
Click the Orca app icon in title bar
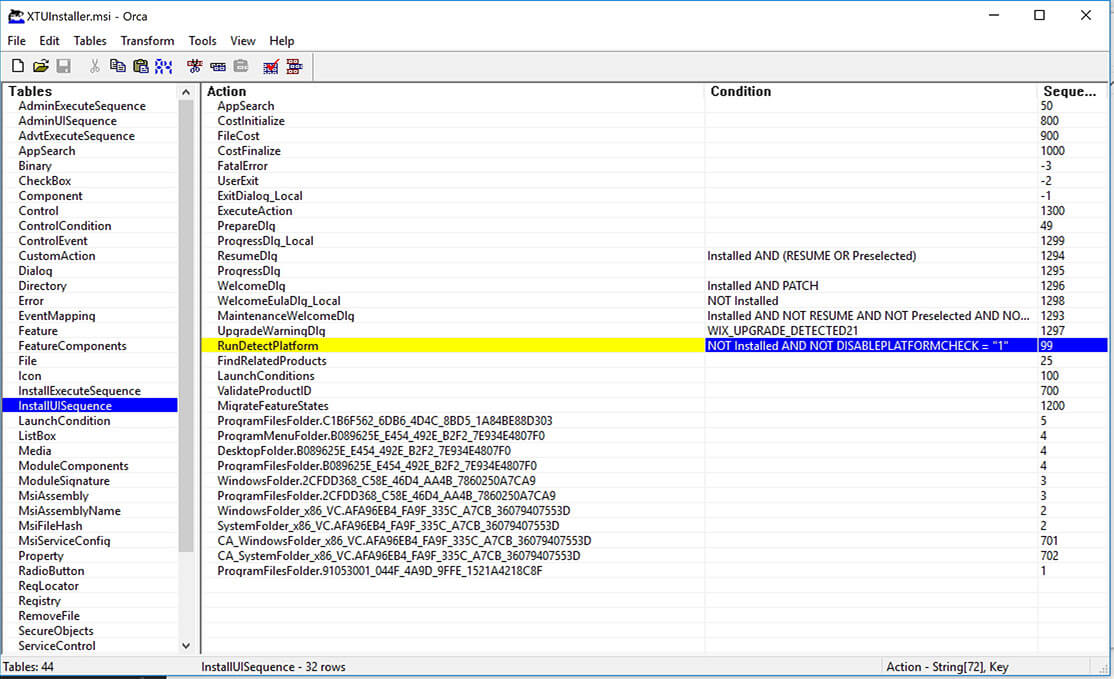tap(15, 16)
